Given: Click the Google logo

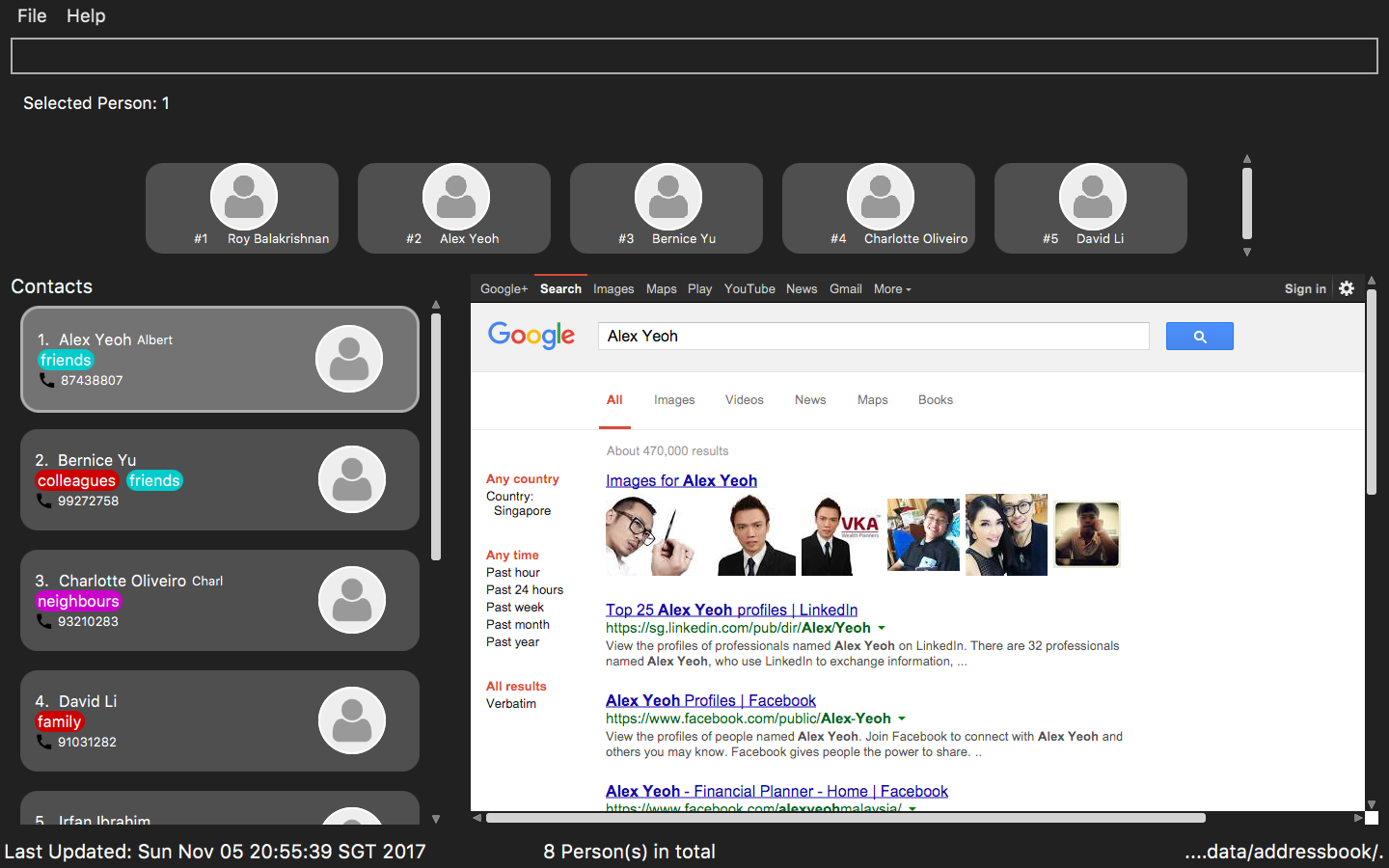Looking at the screenshot, I should point(531,336).
